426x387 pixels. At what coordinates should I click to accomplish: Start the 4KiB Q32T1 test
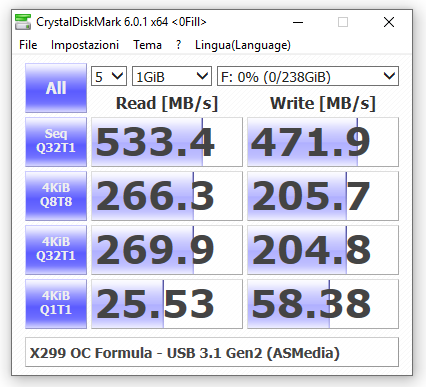(56, 250)
